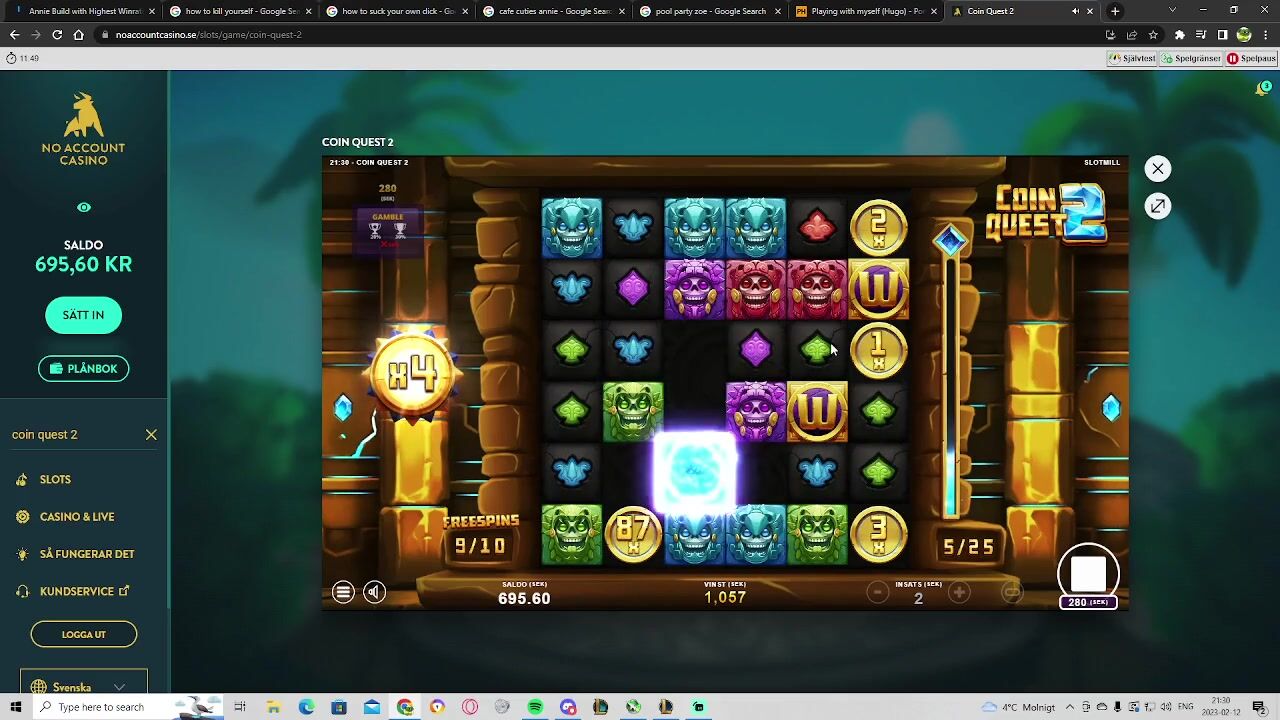Activate the Spelpaus button

pos(1251,58)
